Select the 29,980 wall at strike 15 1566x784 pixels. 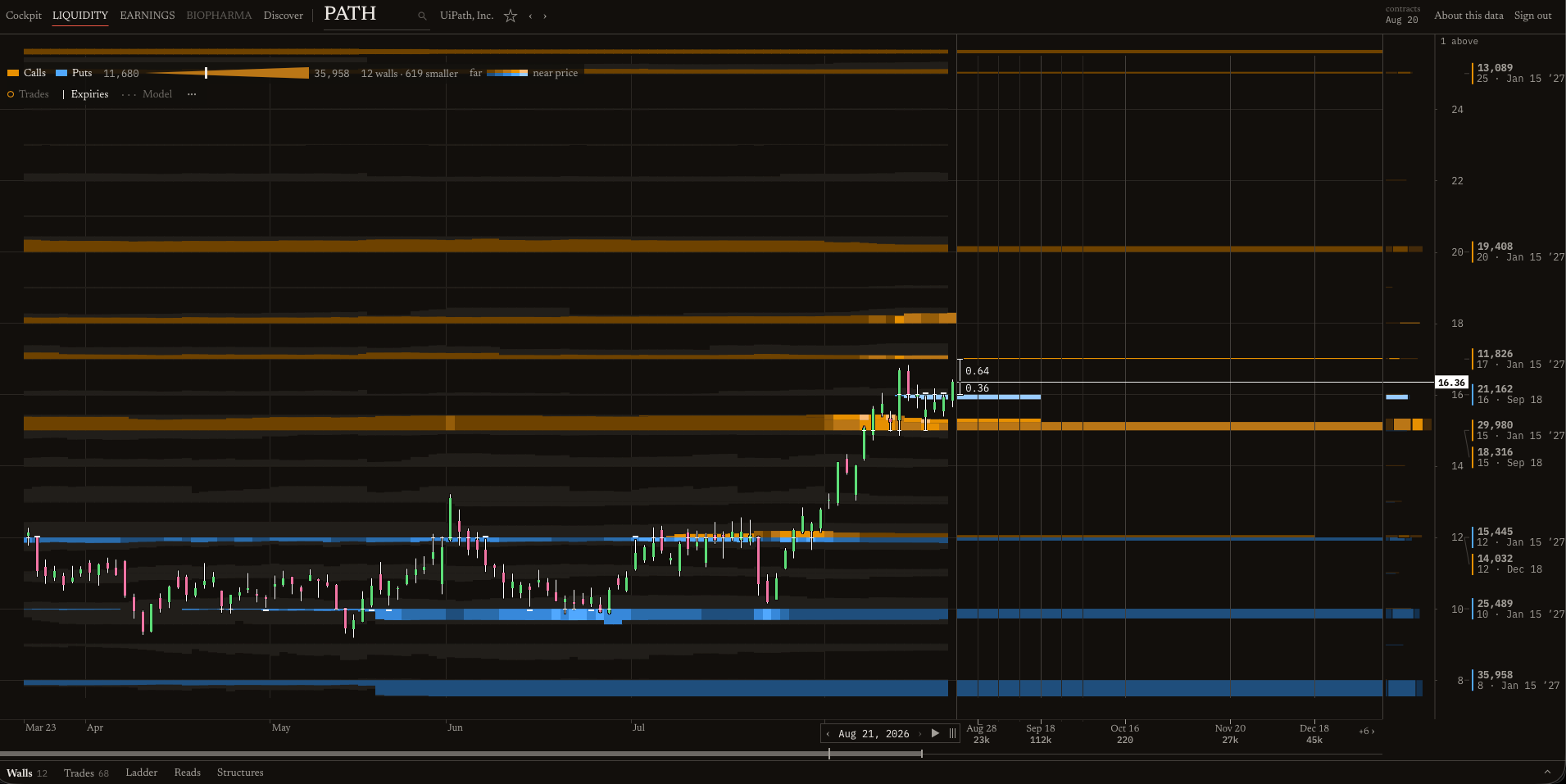click(x=1519, y=430)
